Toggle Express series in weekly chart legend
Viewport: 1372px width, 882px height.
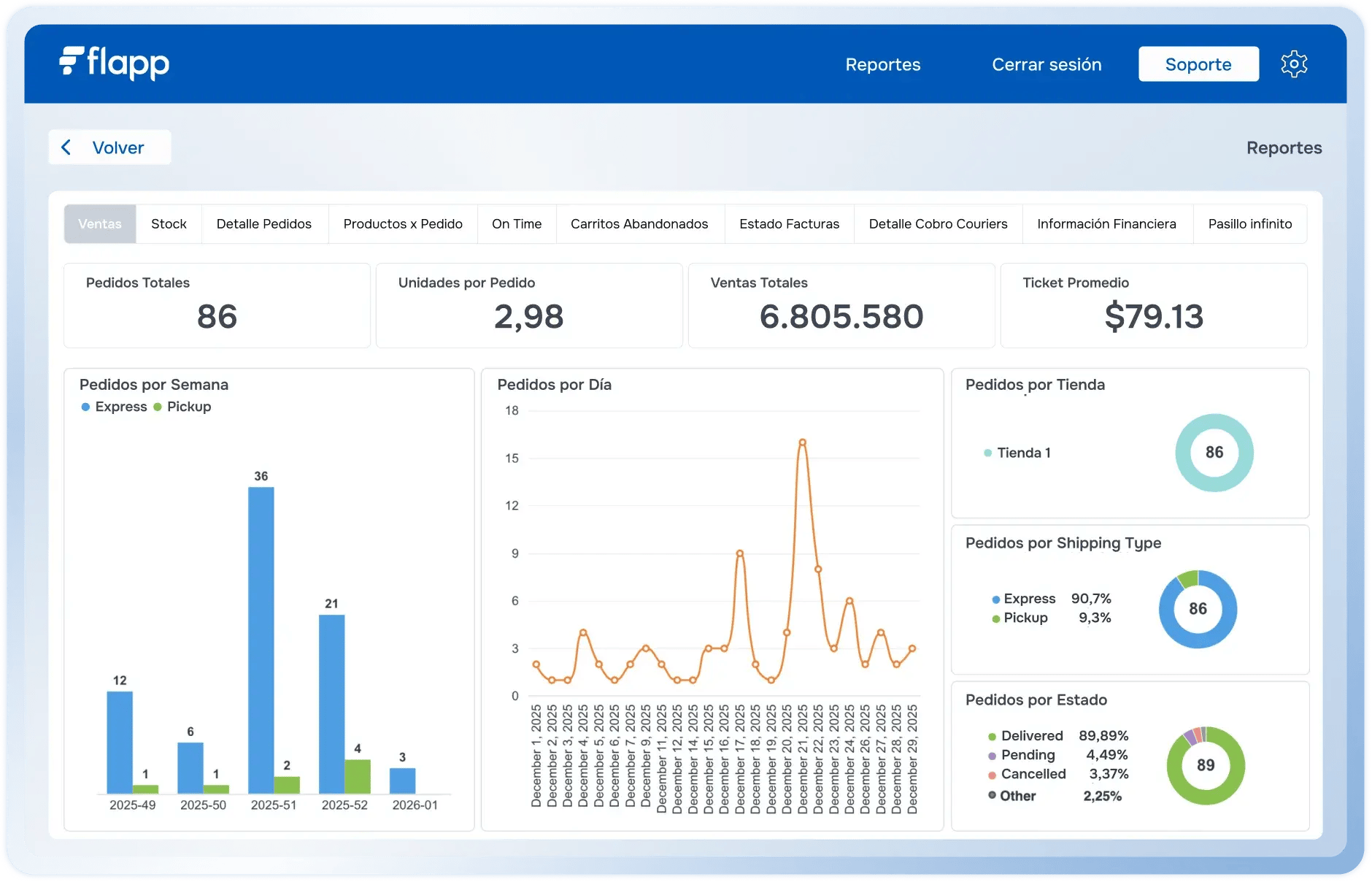(114, 407)
